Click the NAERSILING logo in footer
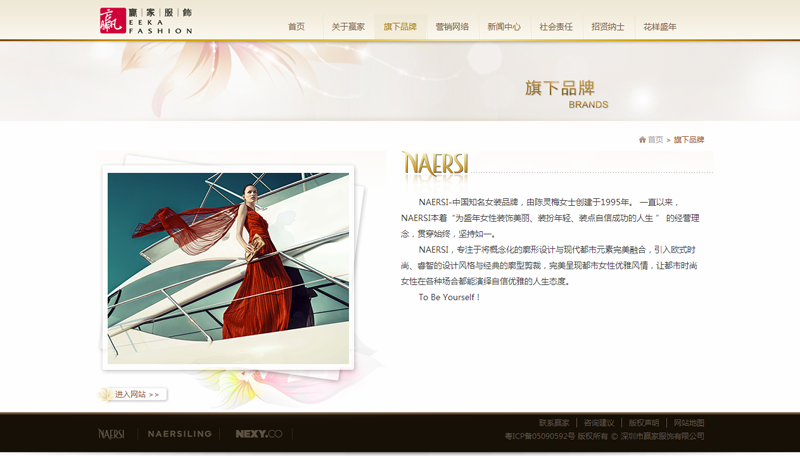This screenshot has height=456, width=800. coord(180,434)
